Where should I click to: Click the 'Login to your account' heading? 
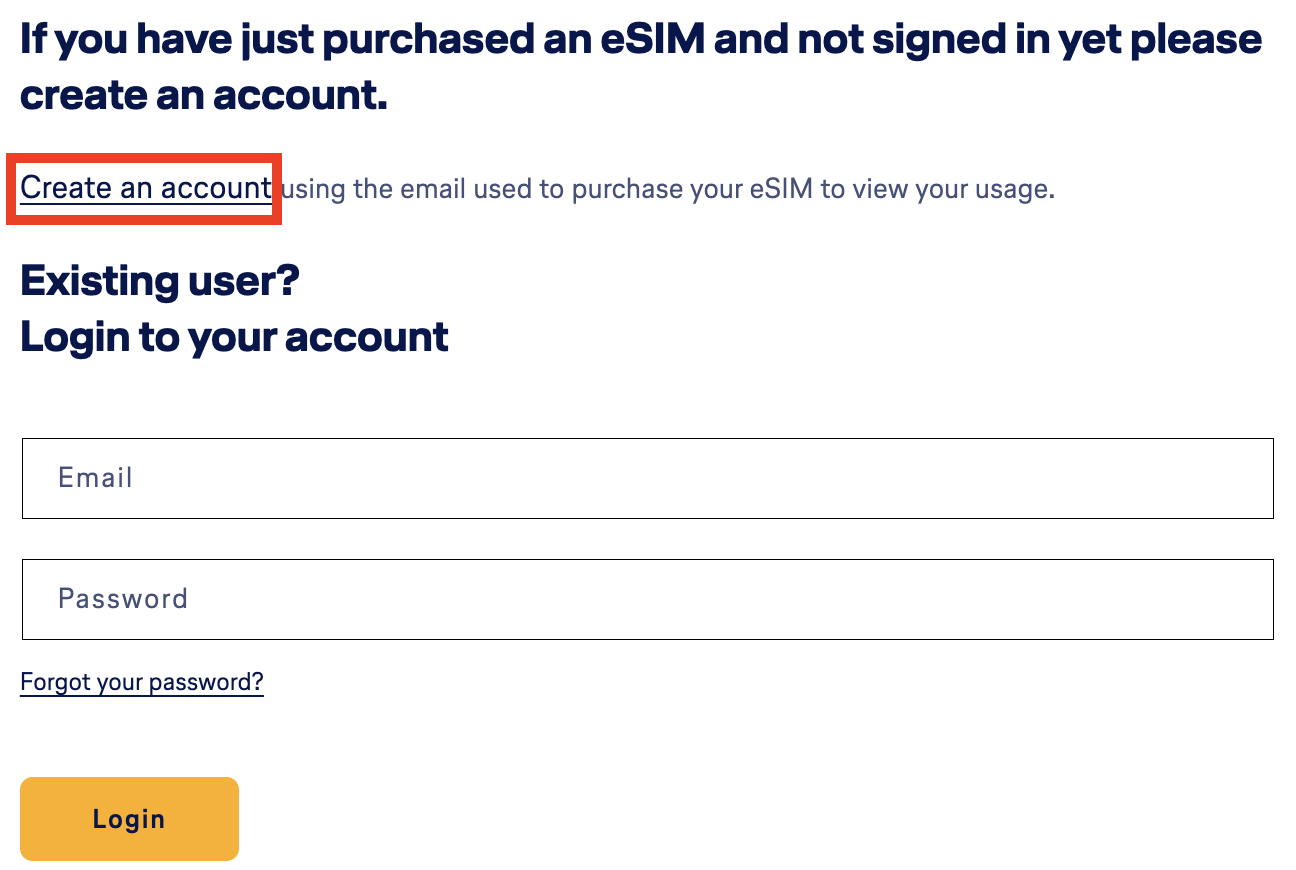pos(234,337)
